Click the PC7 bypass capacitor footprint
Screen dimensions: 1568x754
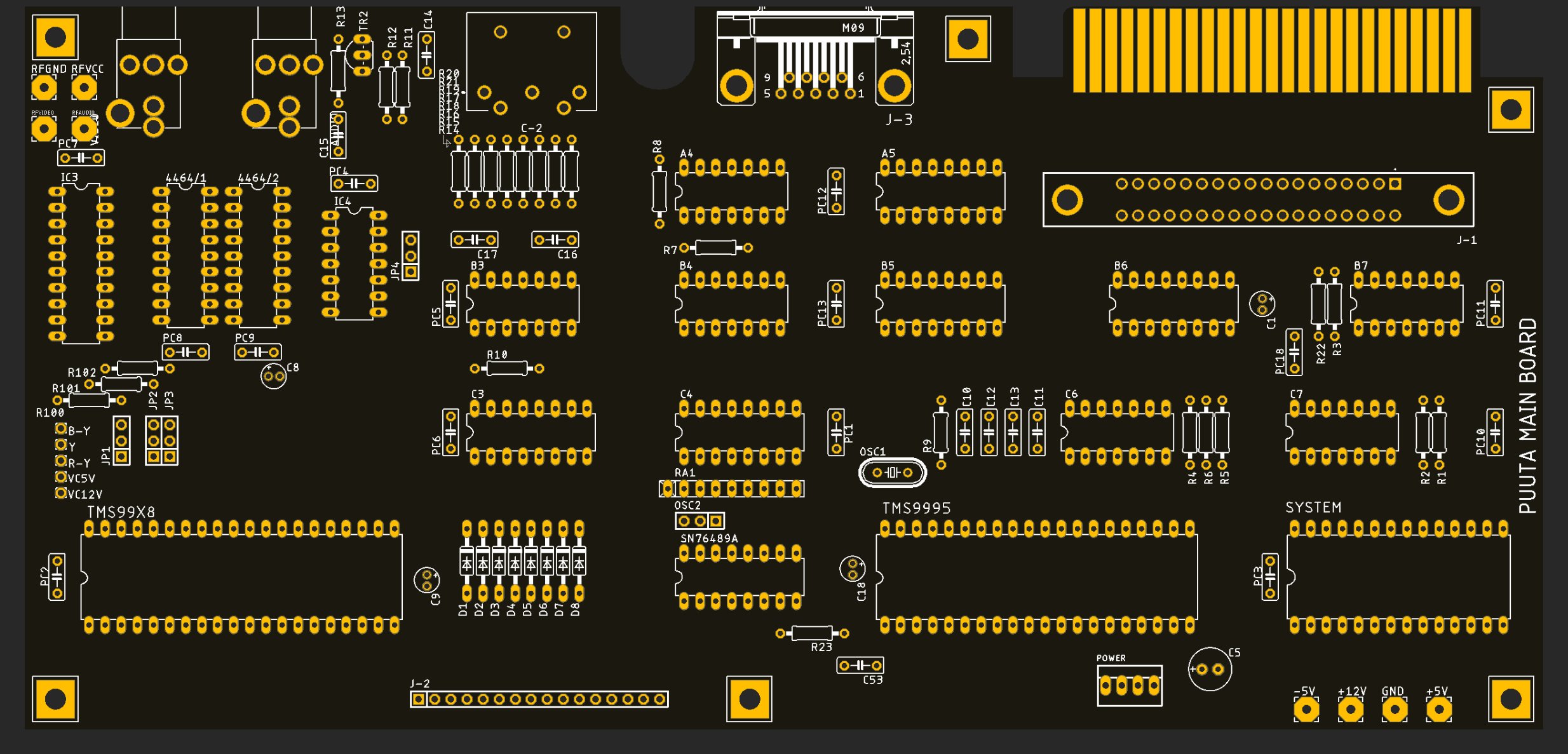[x=81, y=158]
